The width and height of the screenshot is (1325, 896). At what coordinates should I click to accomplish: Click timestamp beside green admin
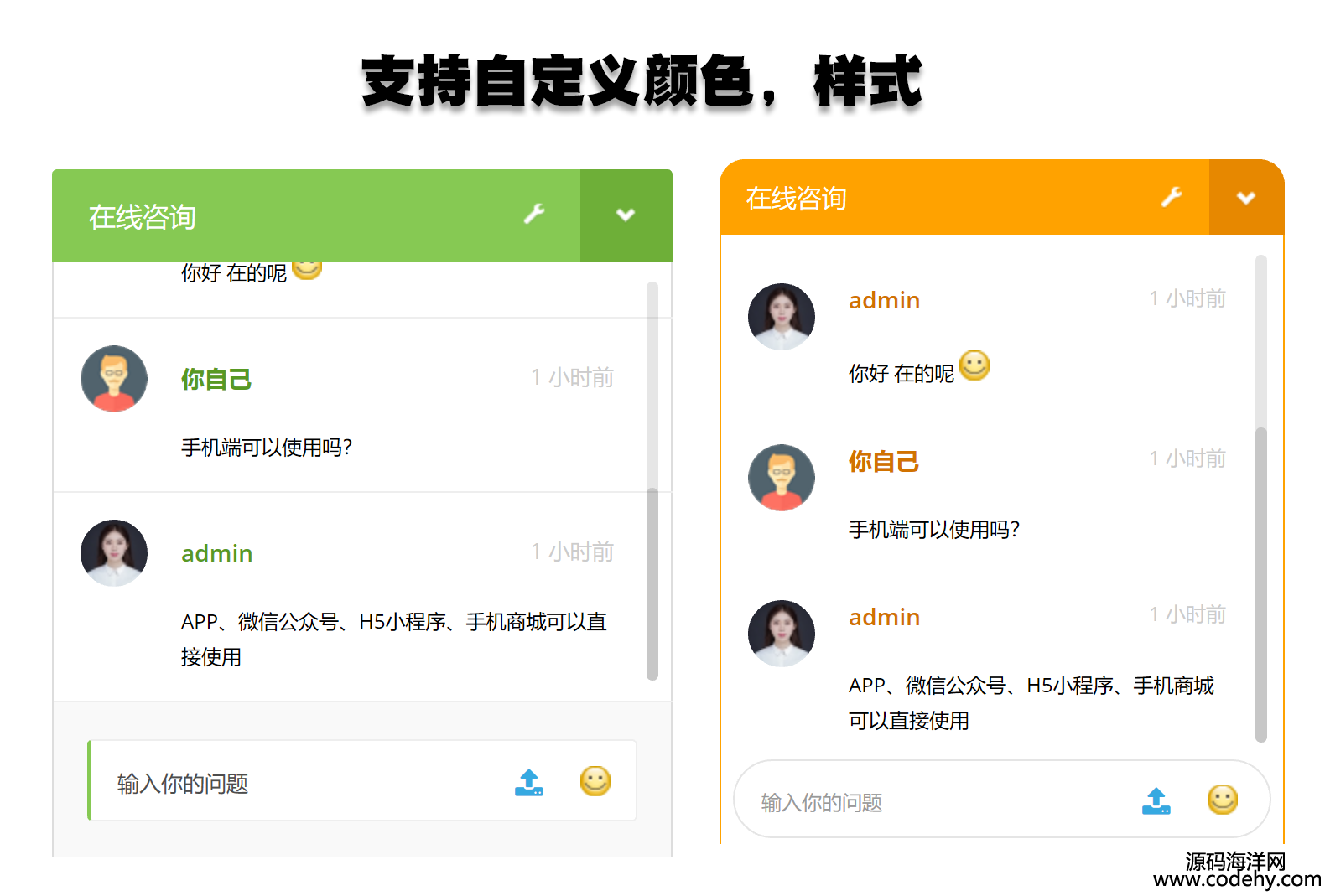(x=572, y=552)
